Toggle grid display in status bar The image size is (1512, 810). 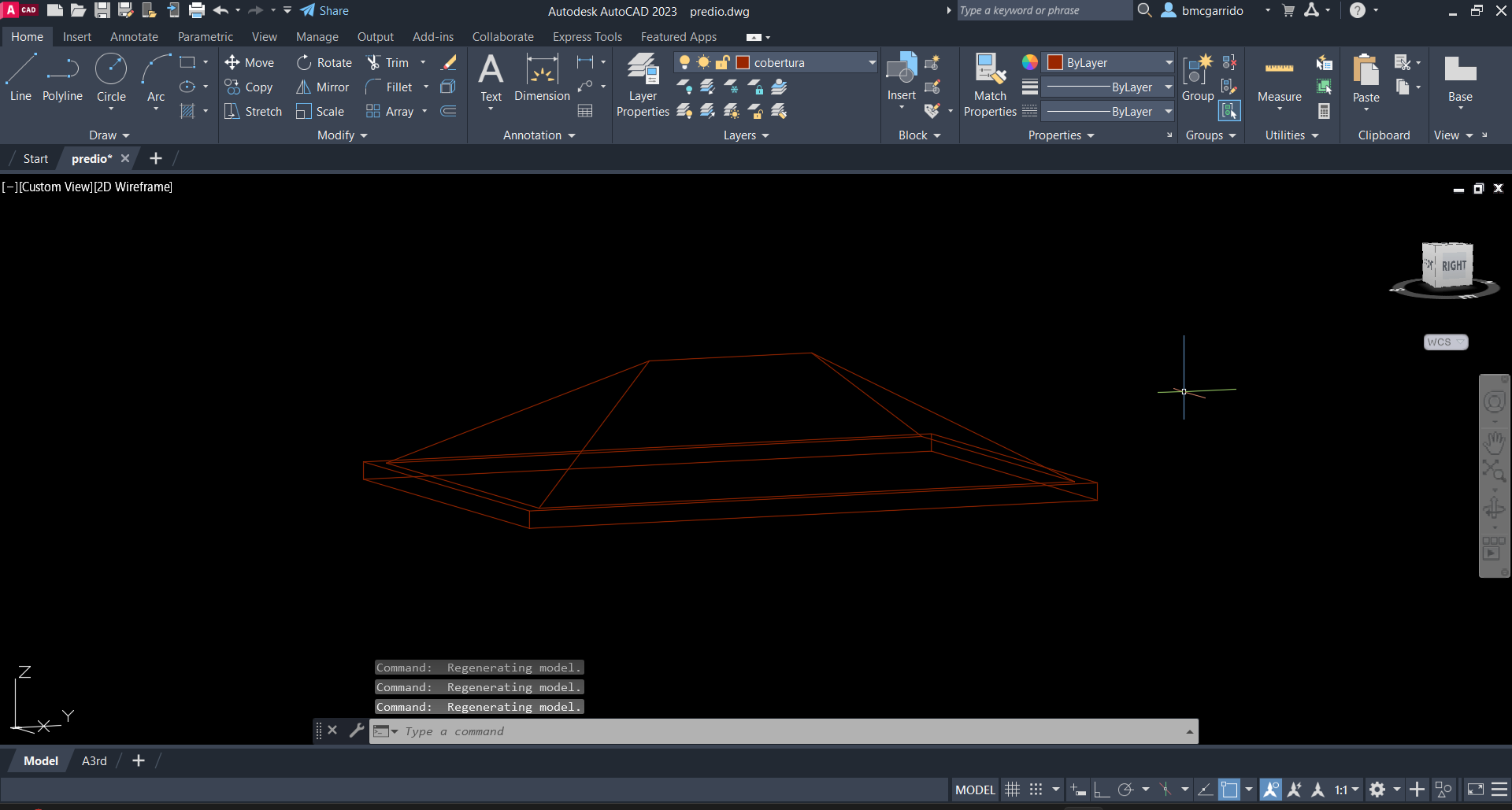click(x=1013, y=790)
